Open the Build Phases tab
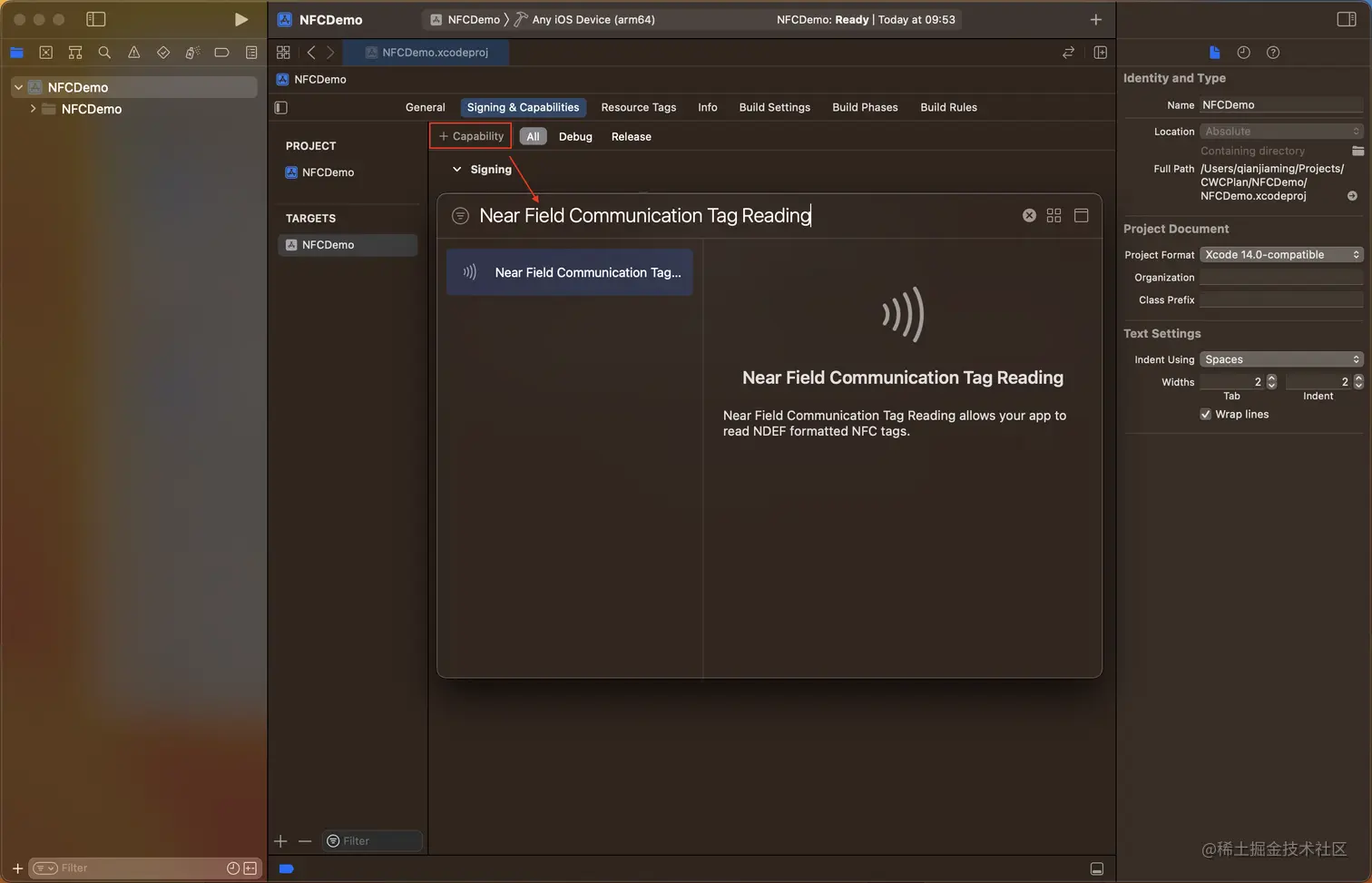 click(x=865, y=107)
